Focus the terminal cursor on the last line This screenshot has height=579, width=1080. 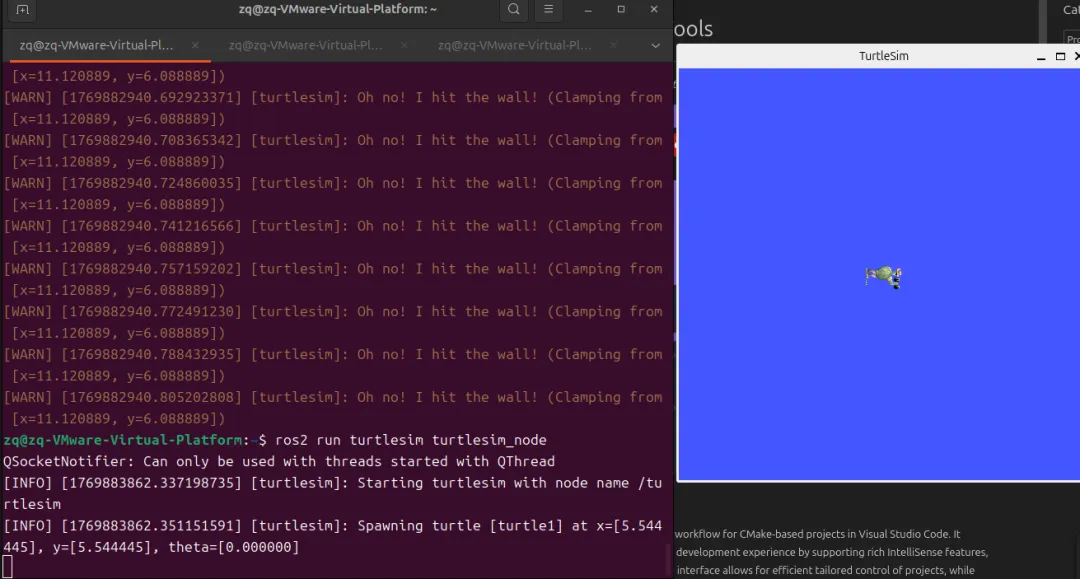click(x=8, y=567)
